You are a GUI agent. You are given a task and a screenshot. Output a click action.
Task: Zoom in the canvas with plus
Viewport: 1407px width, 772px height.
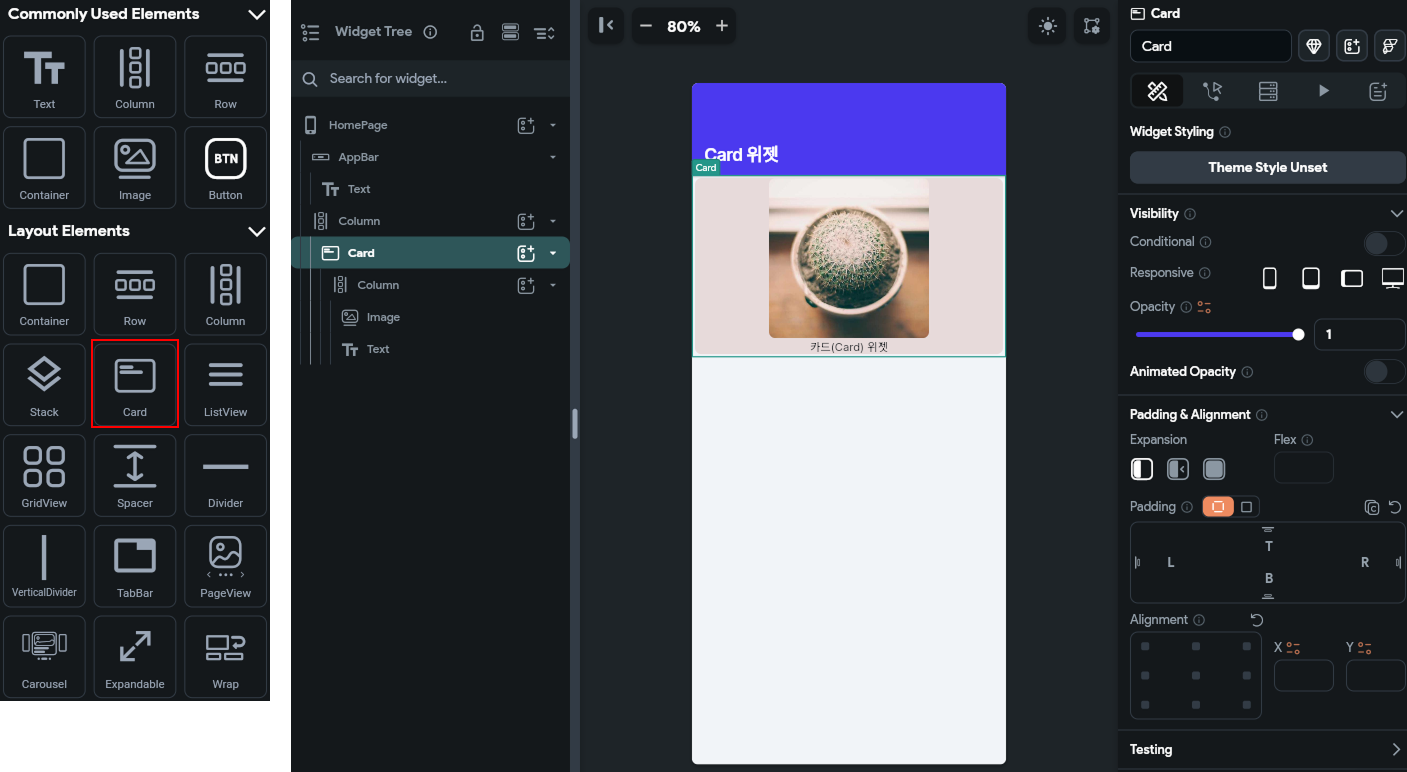click(721, 26)
